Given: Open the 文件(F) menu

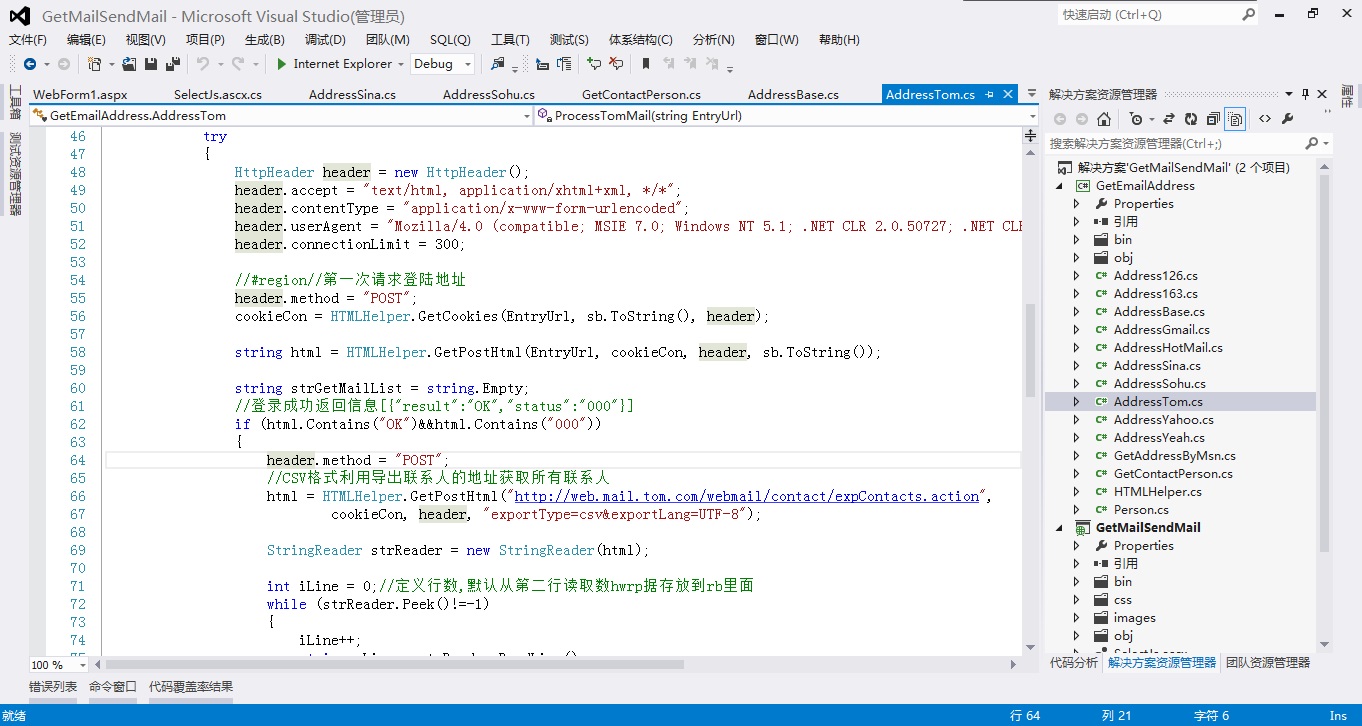Looking at the screenshot, I should click(28, 40).
